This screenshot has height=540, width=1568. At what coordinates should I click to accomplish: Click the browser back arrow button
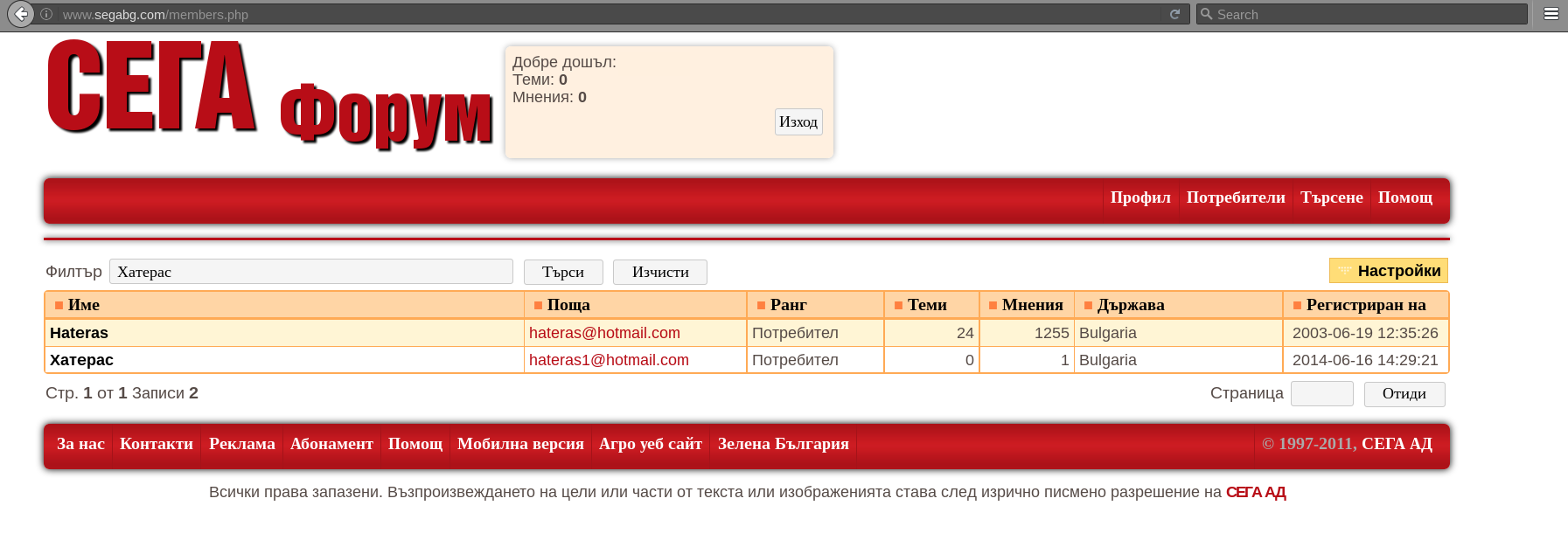(x=21, y=14)
